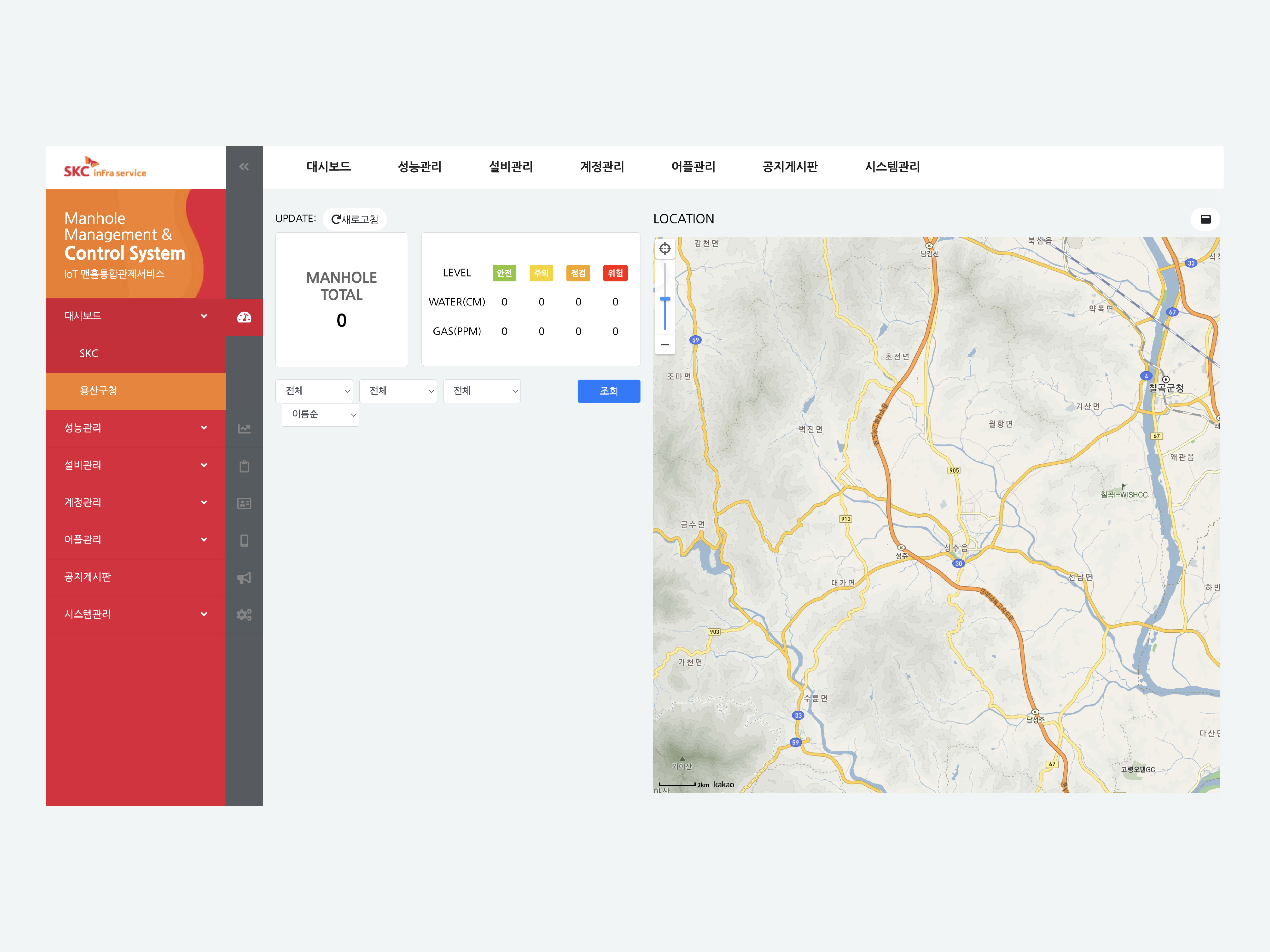
Task: Open 공지게시판 in the top navigation
Action: [x=790, y=167]
